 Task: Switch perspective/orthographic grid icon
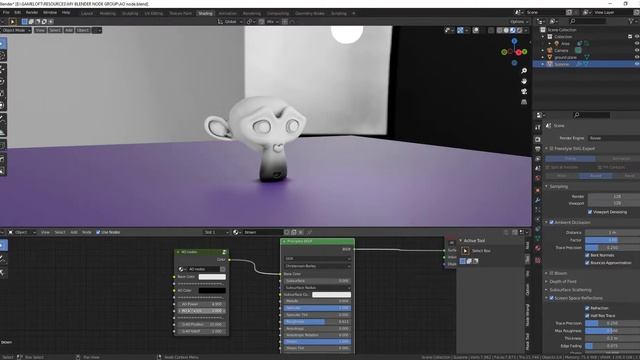point(524,102)
